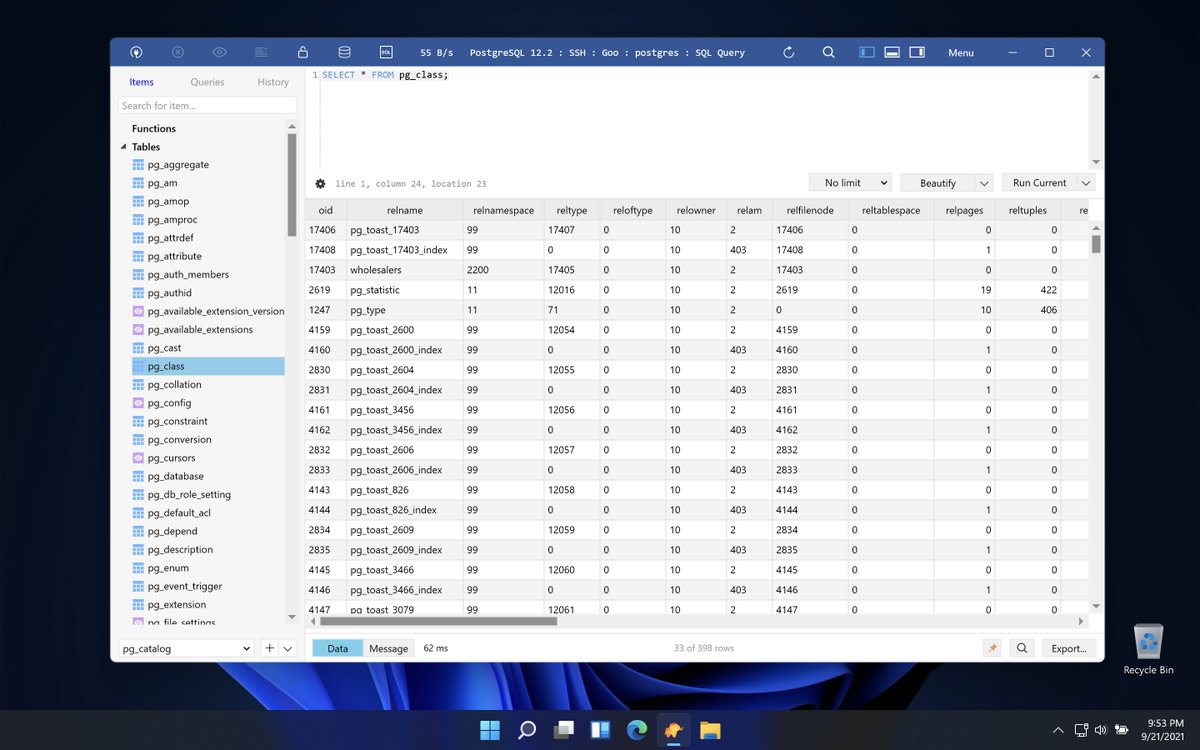Click the Run Current button
The height and width of the screenshot is (750, 1200).
pyautogui.click(x=1039, y=183)
